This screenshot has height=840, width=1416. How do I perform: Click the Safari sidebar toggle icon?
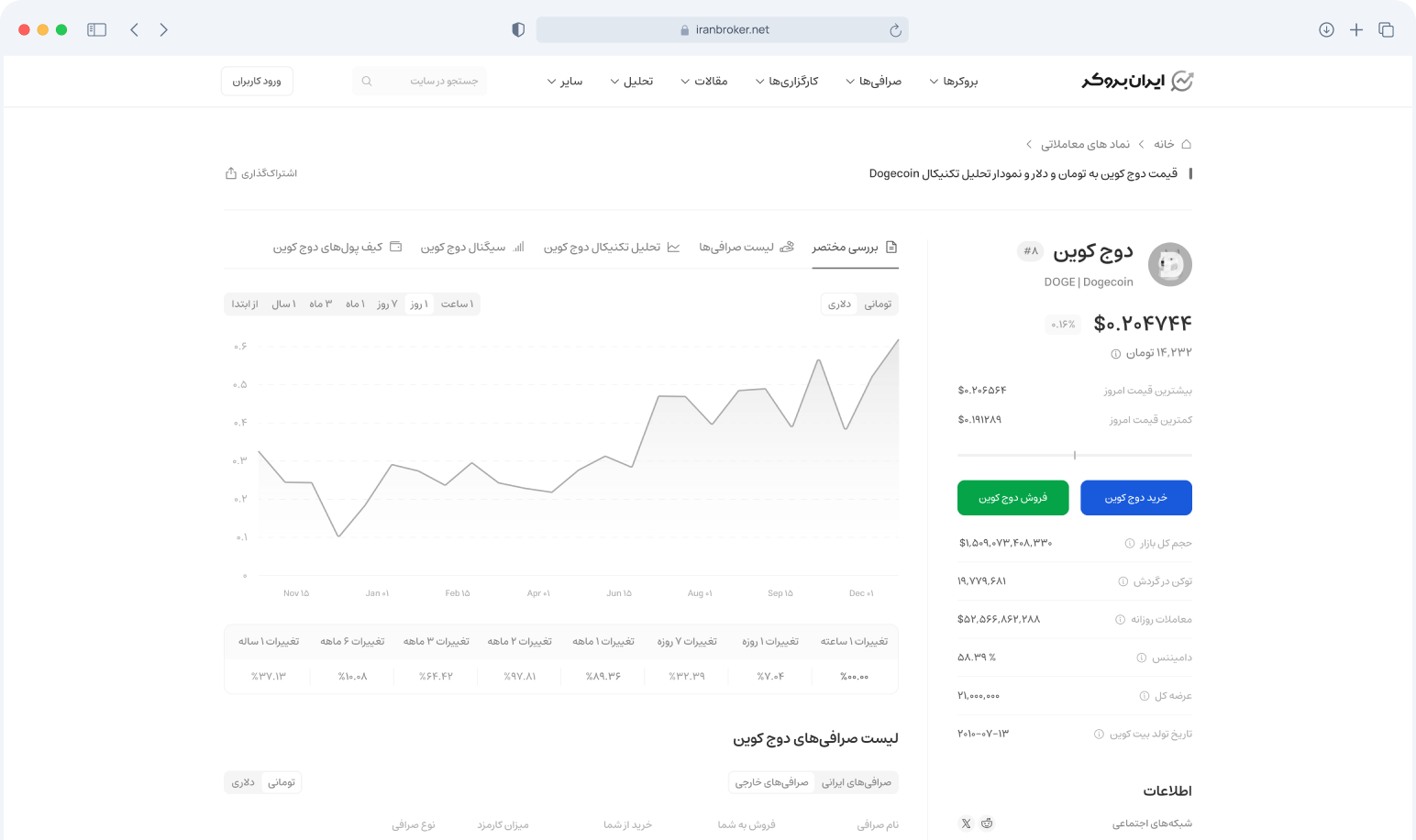tap(96, 29)
